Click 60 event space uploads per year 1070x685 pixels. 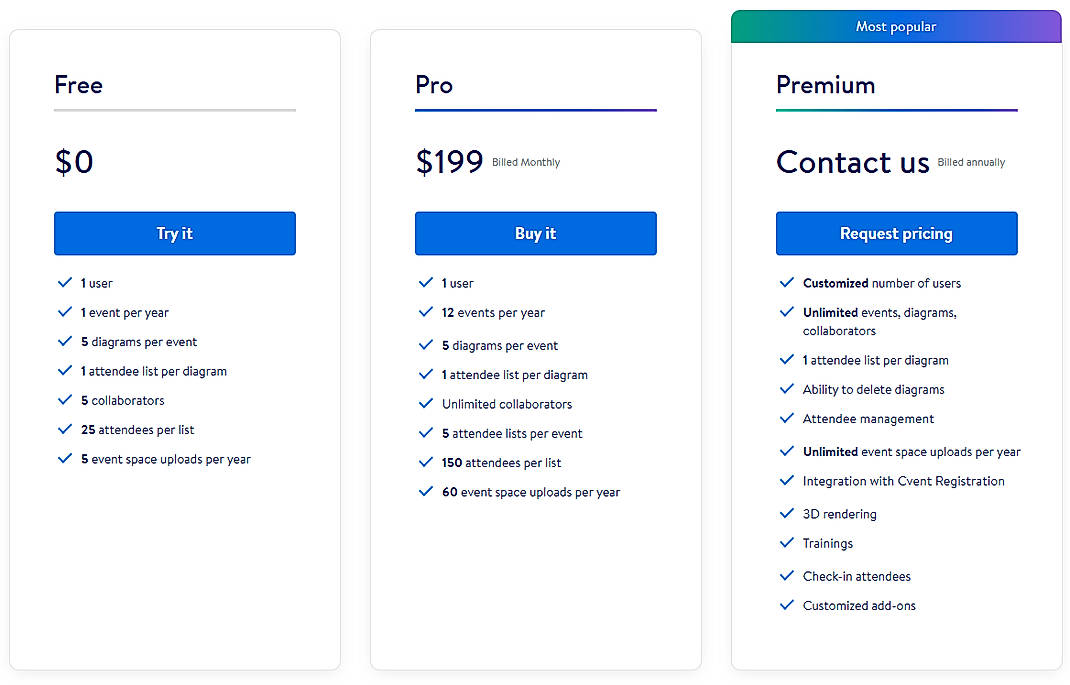(x=531, y=492)
